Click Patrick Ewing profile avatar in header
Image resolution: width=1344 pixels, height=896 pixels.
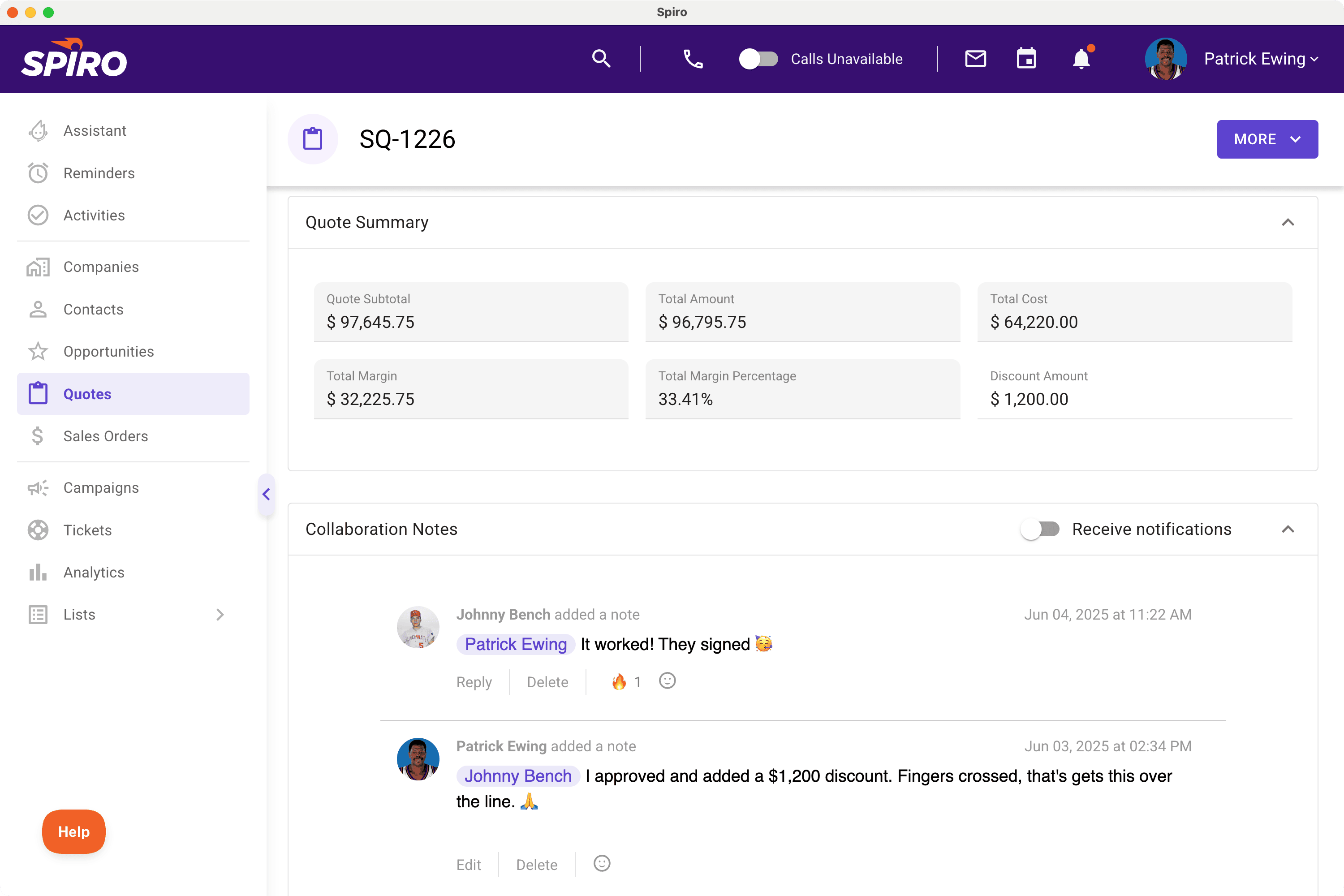coord(1166,58)
